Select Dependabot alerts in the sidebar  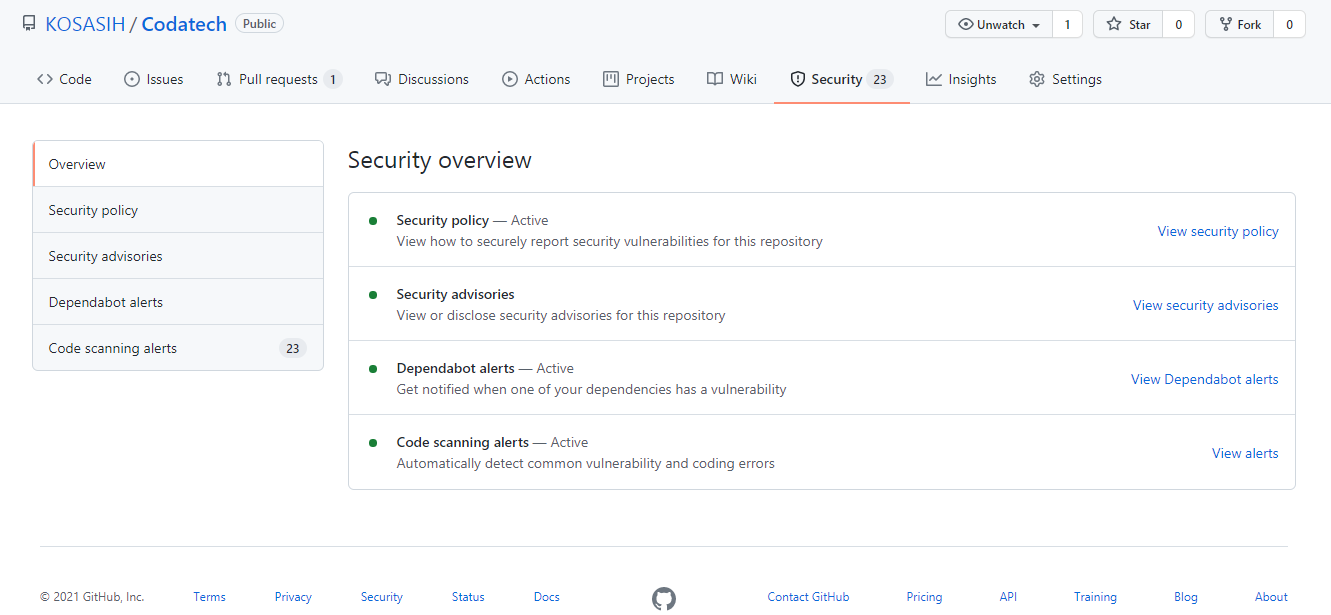178,302
